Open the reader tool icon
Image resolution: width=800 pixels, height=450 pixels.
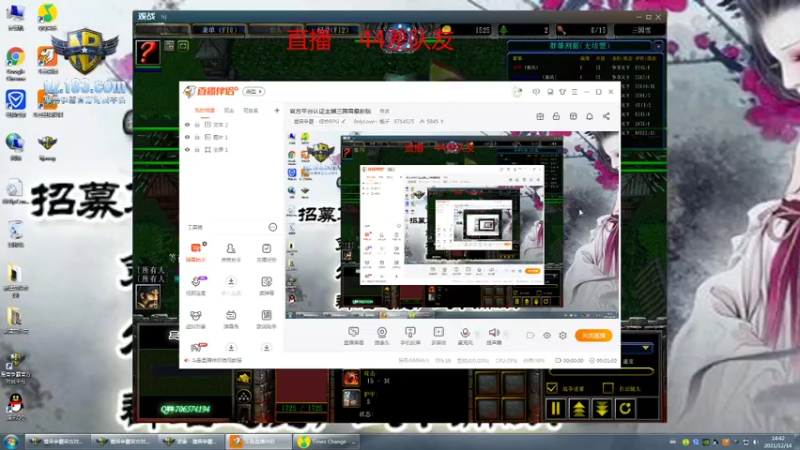point(266,286)
